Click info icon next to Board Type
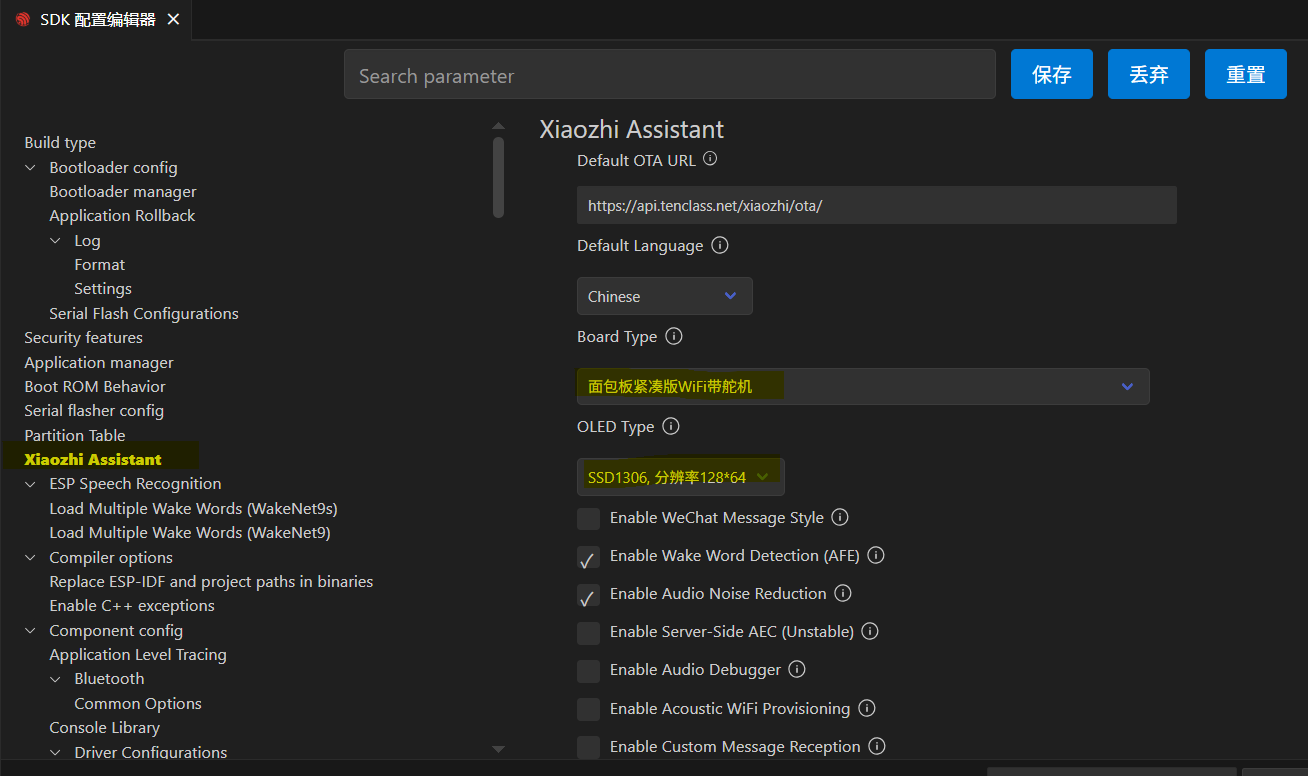 click(673, 336)
